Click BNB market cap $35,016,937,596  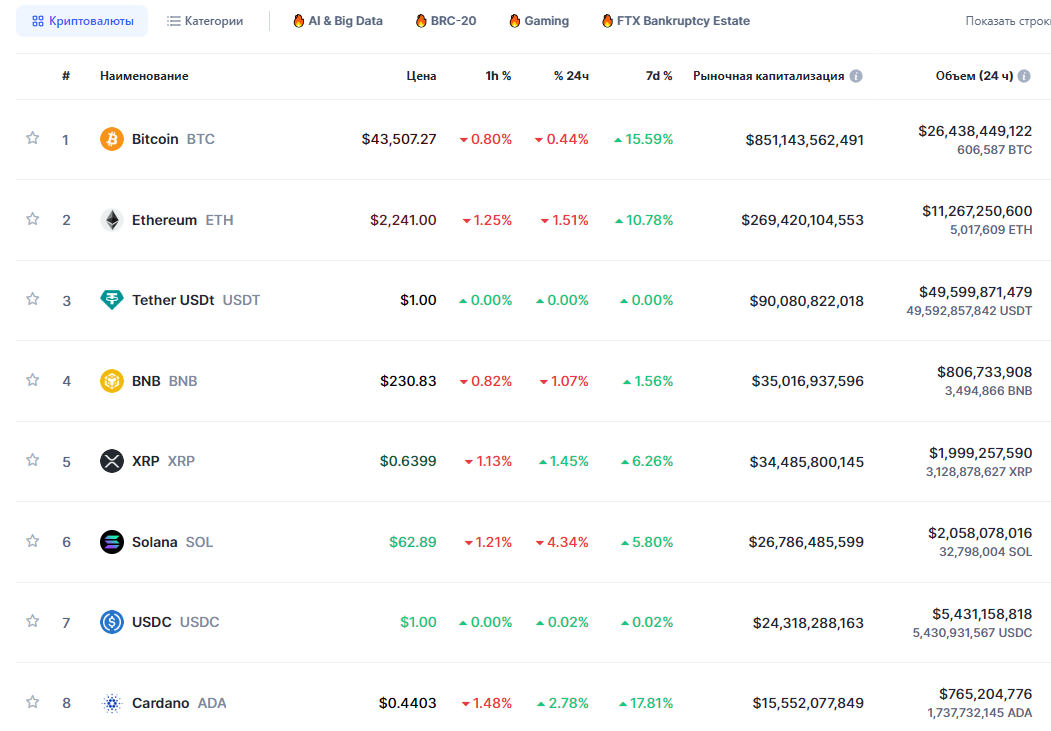(808, 381)
